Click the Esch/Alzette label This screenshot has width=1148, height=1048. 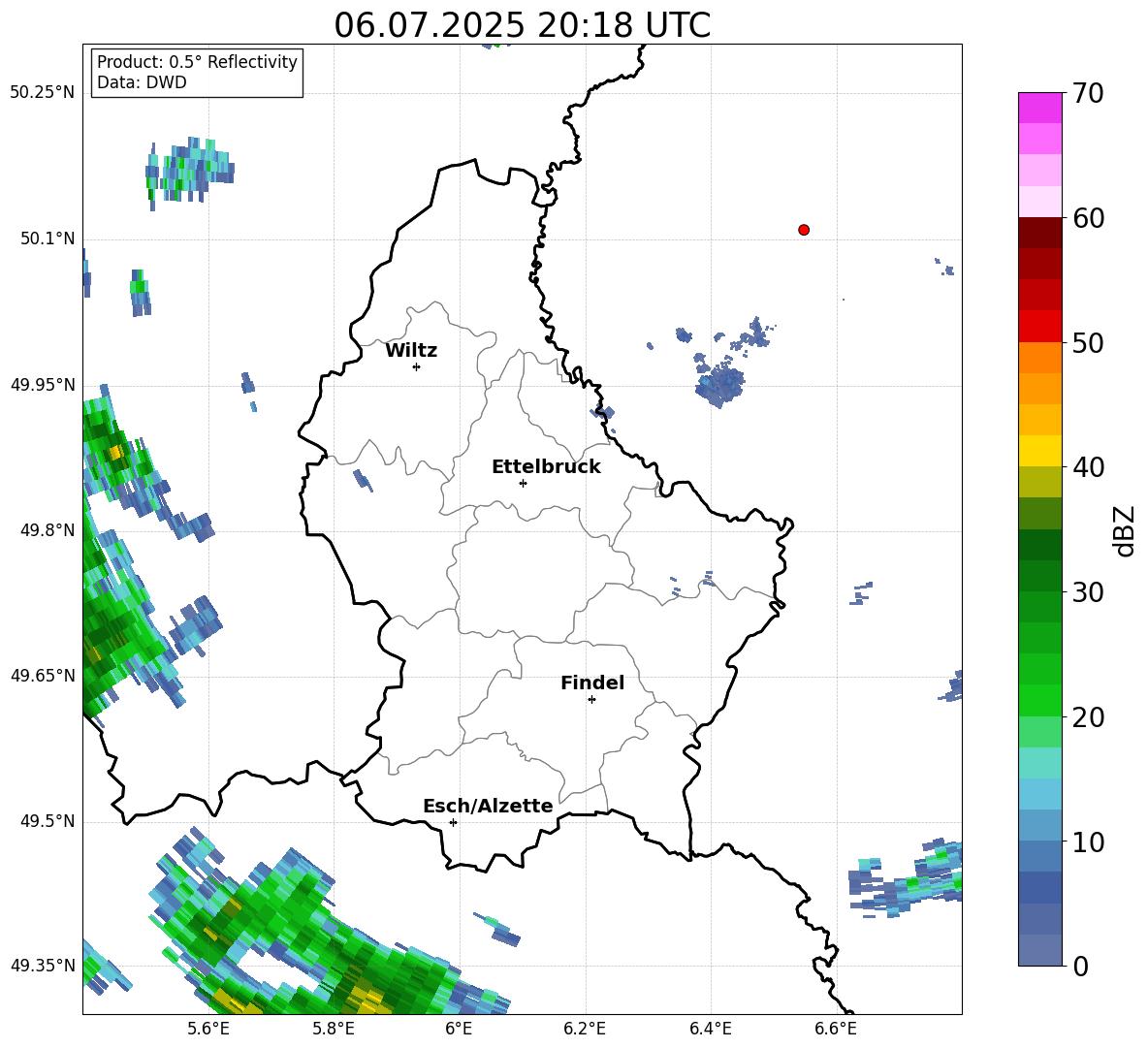click(488, 806)
